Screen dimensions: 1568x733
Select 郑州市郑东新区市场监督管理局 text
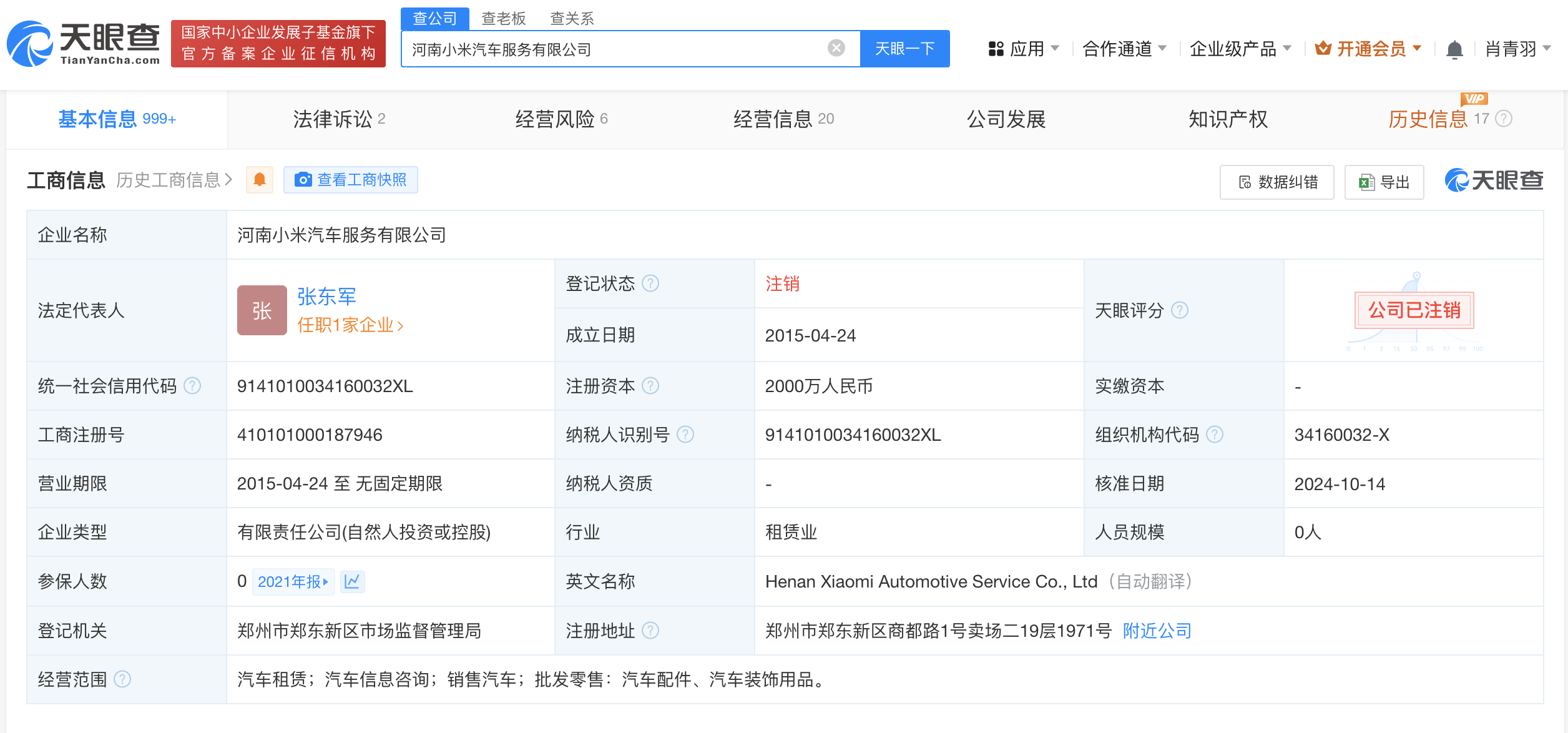click(360, 631)
